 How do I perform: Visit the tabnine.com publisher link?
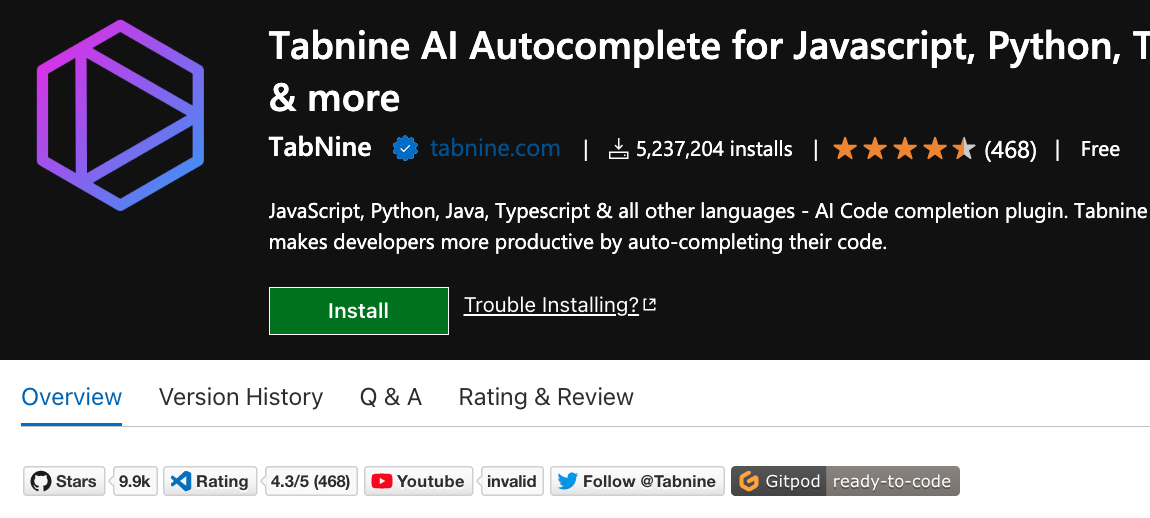point(495,150)
